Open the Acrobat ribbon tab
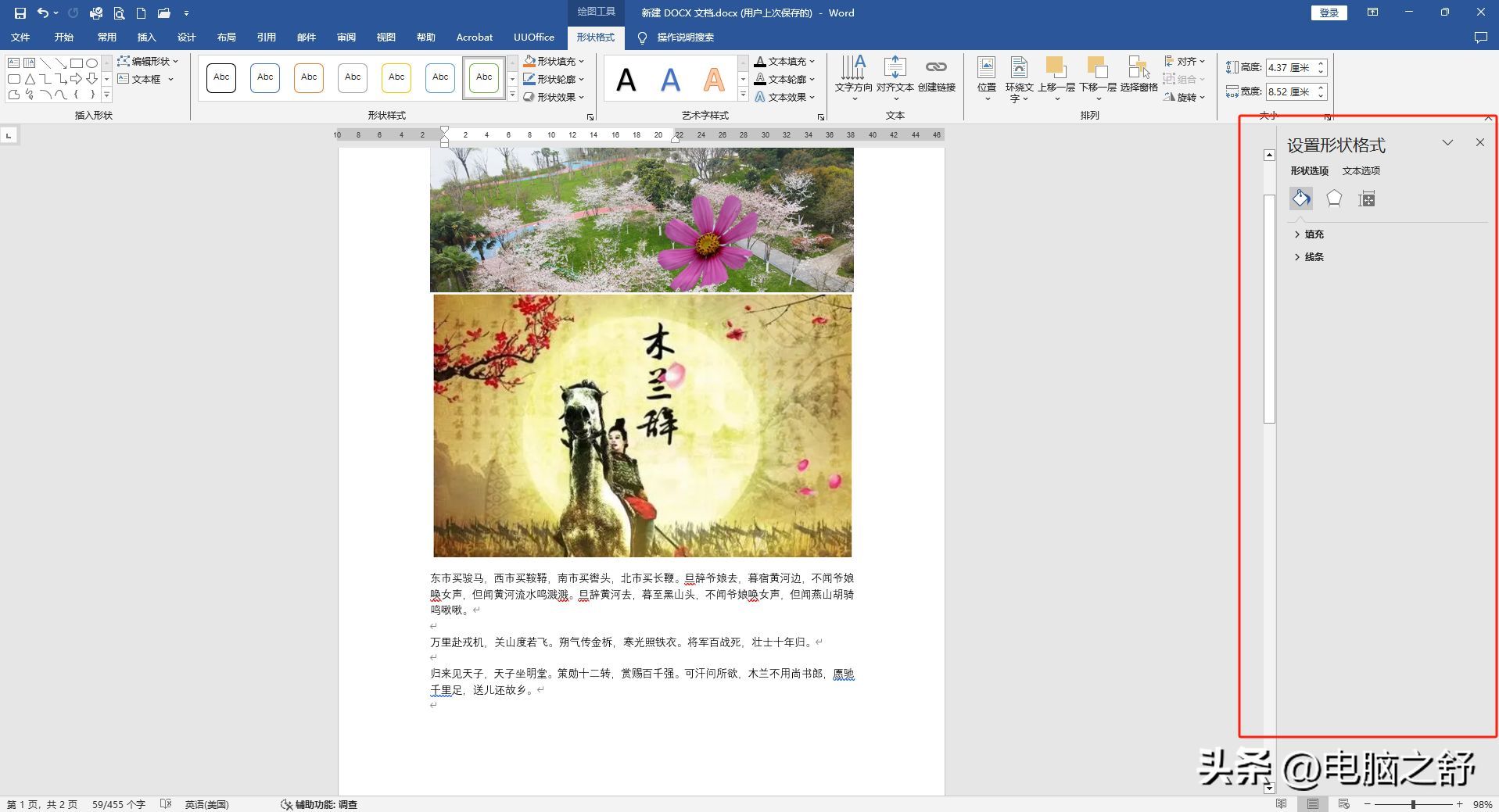The width and height of the screenshot is (1499, 812). tap(475, 38)
